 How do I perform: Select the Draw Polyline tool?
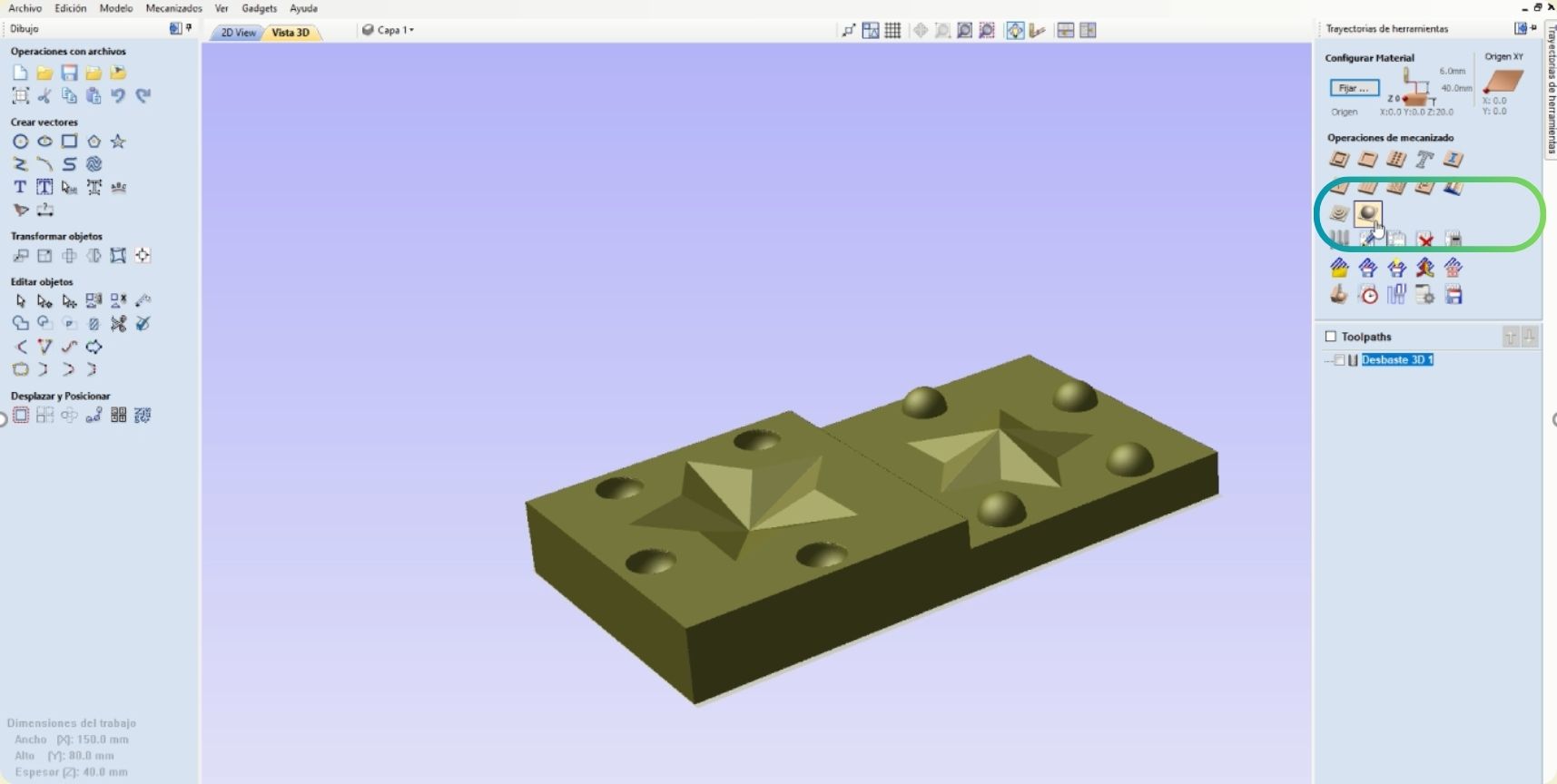(x=20, y=164)
